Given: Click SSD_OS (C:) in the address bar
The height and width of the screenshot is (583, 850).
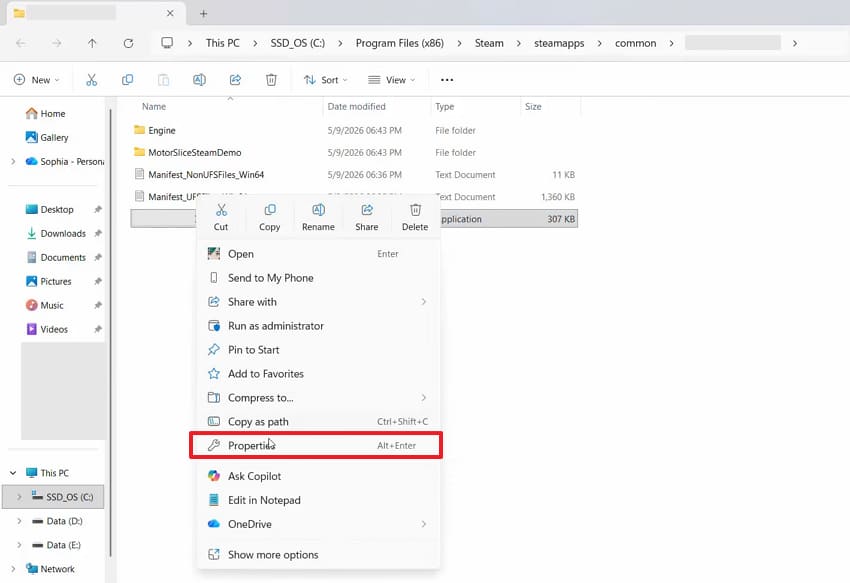Looking at the screenshot, I should point(298,43).
